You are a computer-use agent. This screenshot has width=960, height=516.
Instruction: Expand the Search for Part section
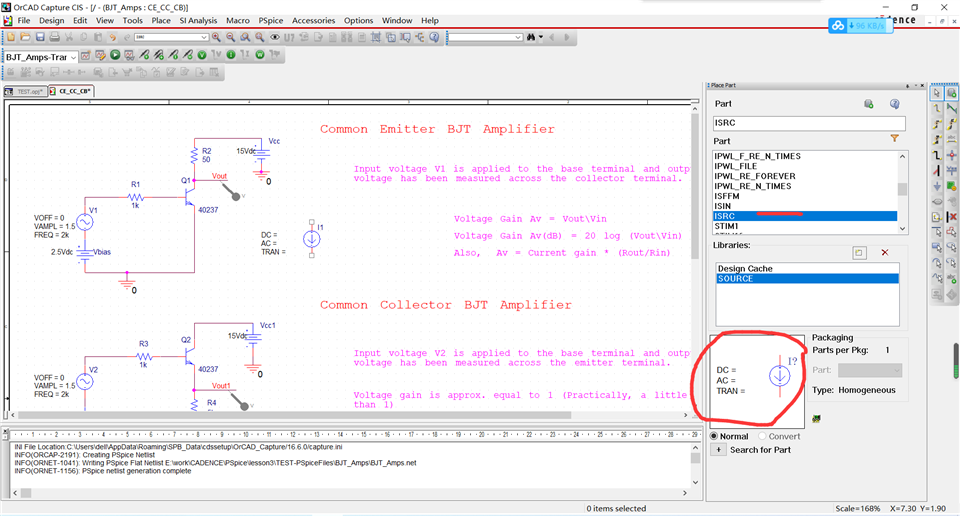click(x=718, y=450)
